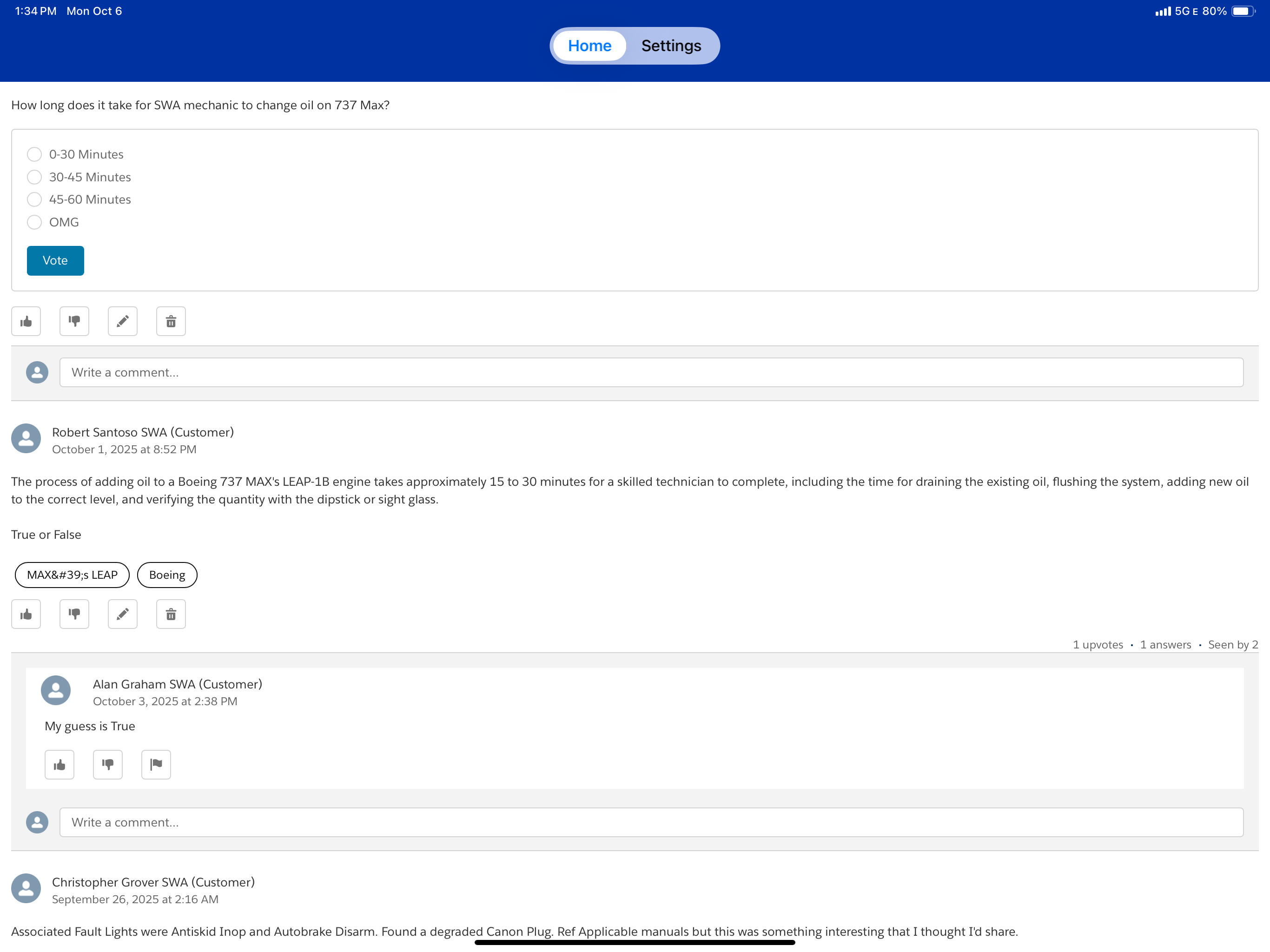Viewport: 1270px width, 952px height.
Task: Tap the 1 answers count
Action: [x=1165, y=645]
